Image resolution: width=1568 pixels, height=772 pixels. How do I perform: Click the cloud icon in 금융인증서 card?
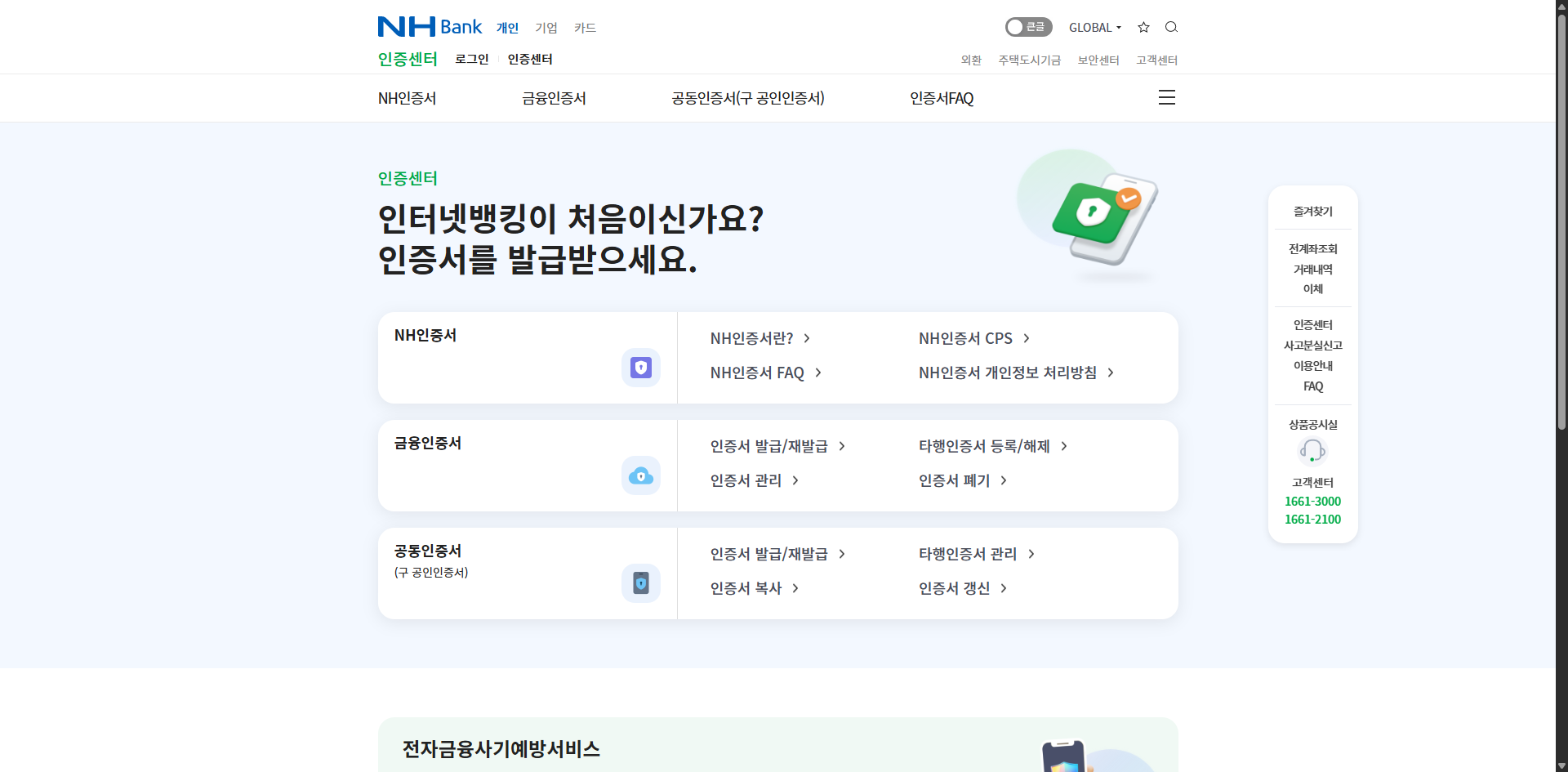640,475
